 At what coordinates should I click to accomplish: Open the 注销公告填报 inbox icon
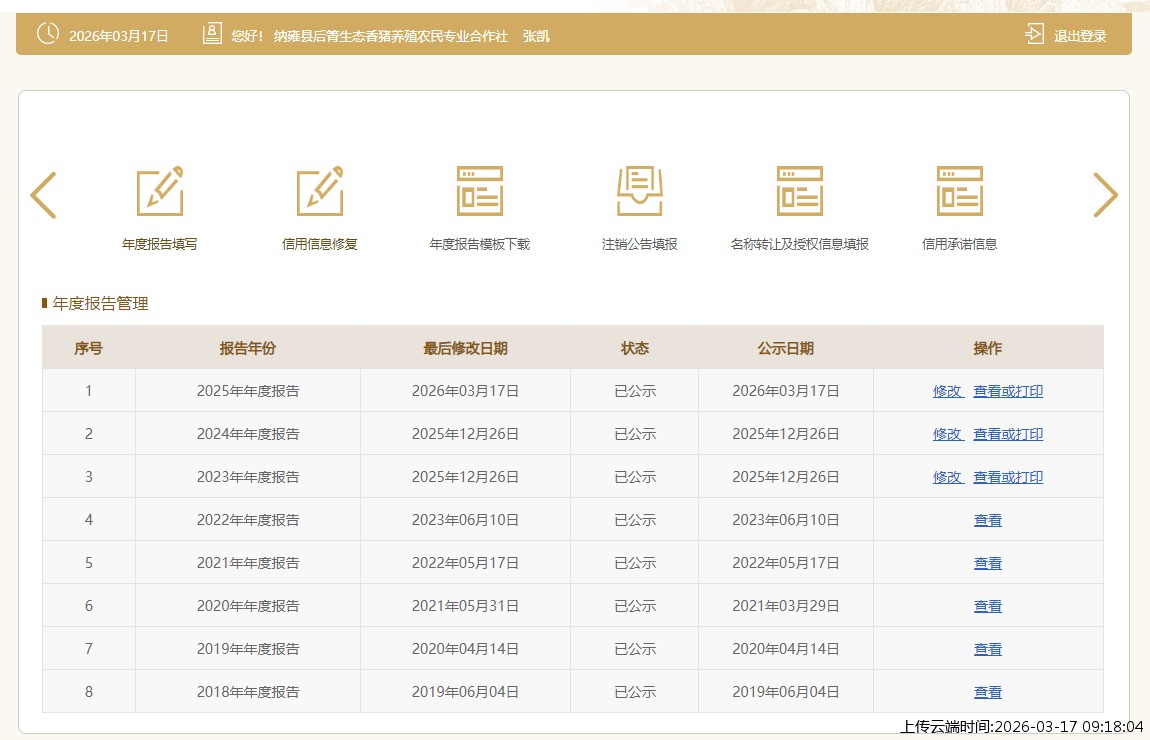pos(640,191)
